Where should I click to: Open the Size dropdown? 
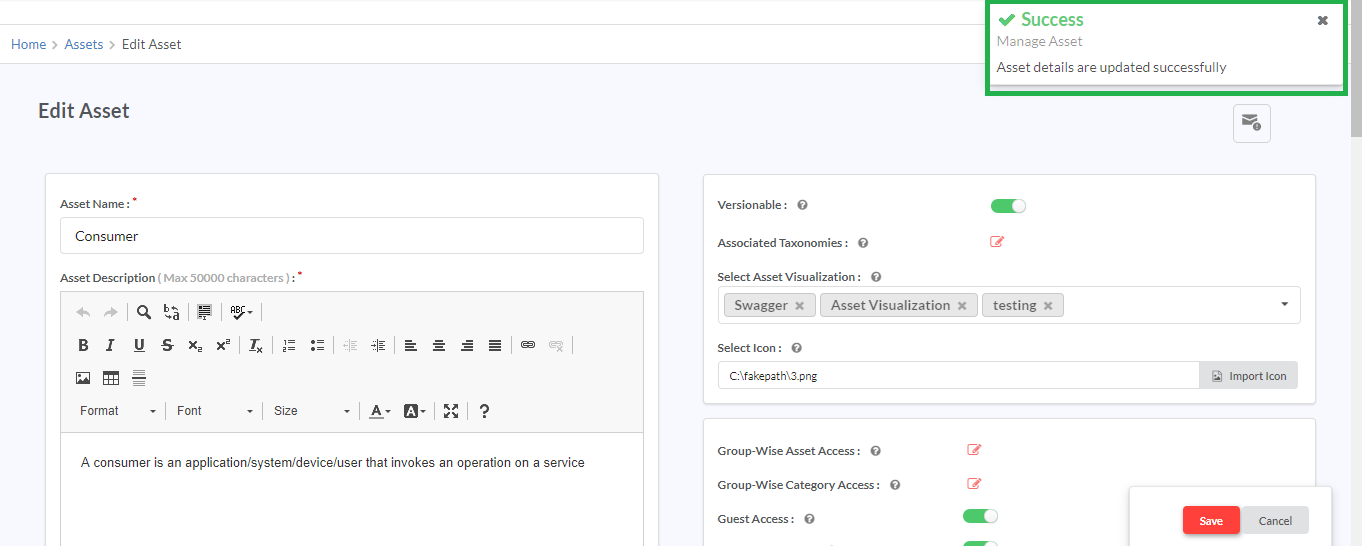coord(312,411)
